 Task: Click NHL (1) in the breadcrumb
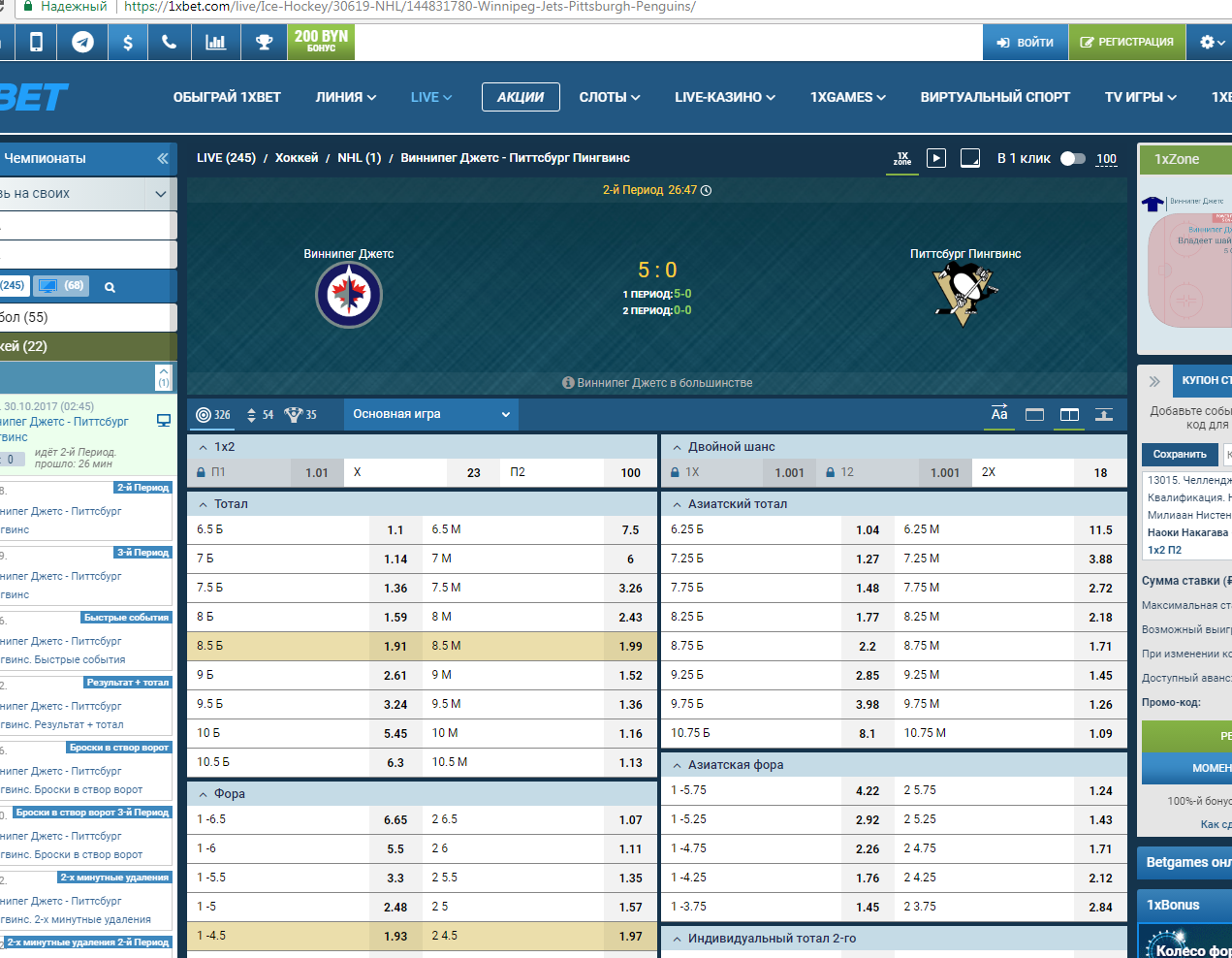(x=359, y=158)
